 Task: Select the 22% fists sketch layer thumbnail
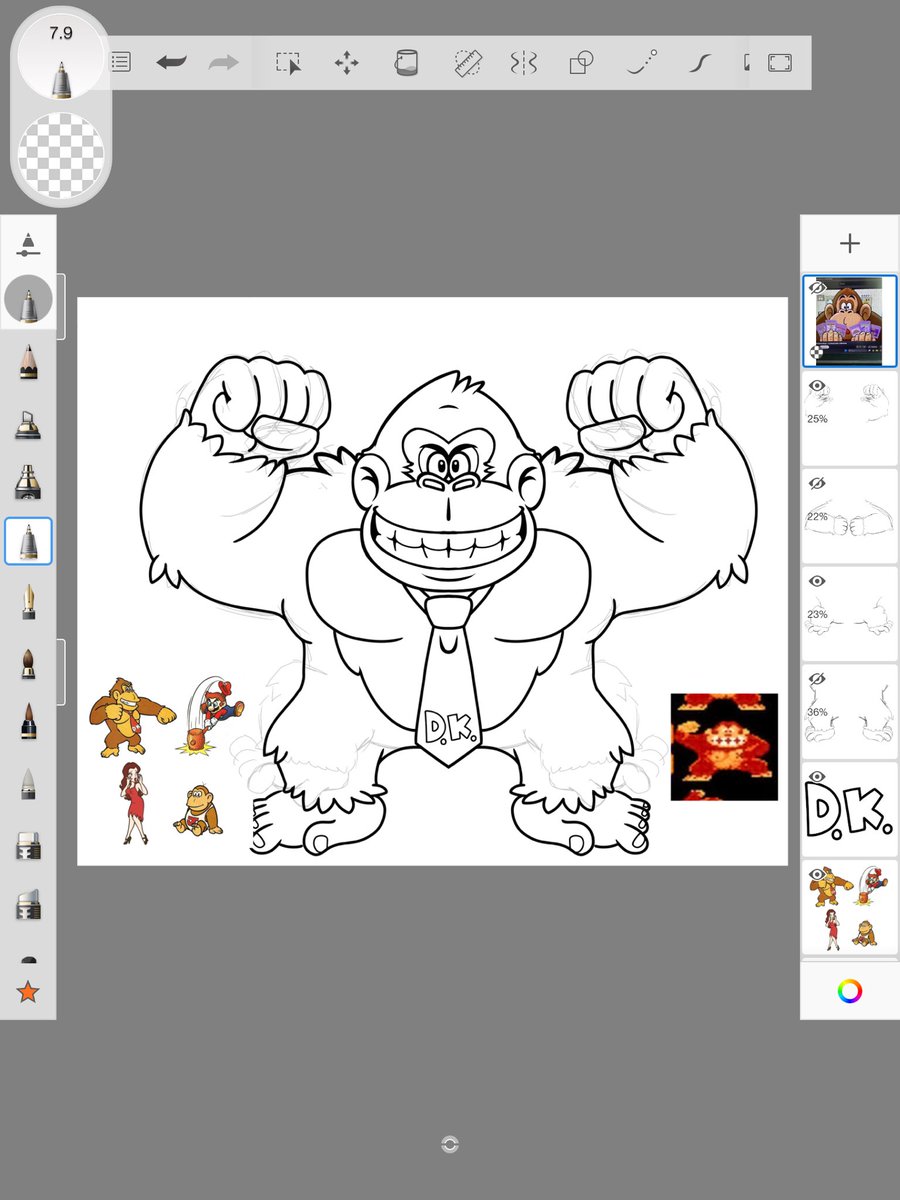pos(850,516)
